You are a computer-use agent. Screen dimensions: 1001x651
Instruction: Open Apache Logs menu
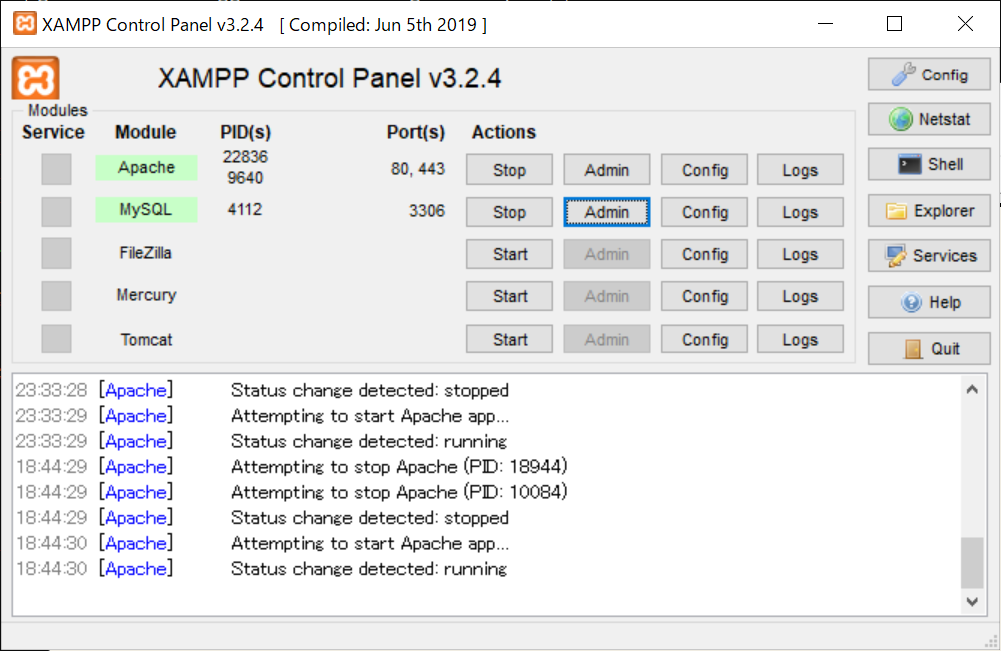tap(800, 170)
